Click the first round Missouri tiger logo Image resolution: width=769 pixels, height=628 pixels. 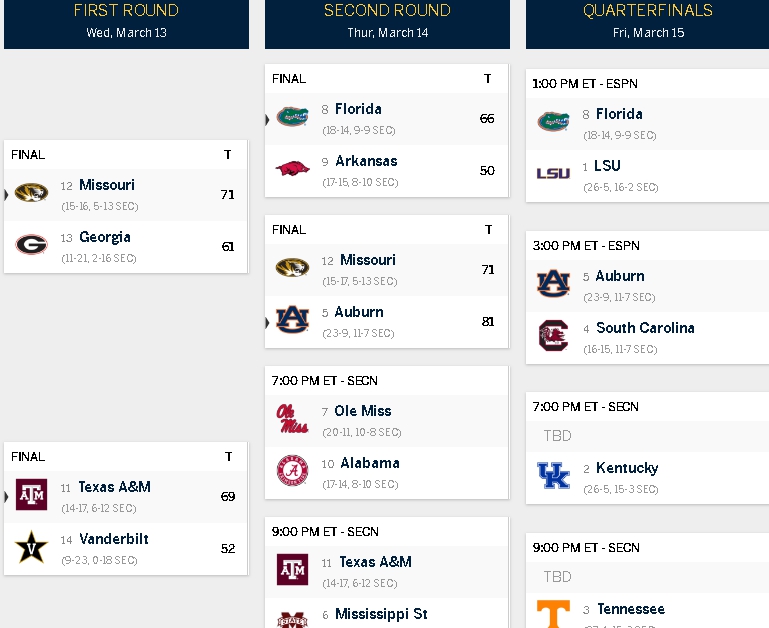point(31,192)
